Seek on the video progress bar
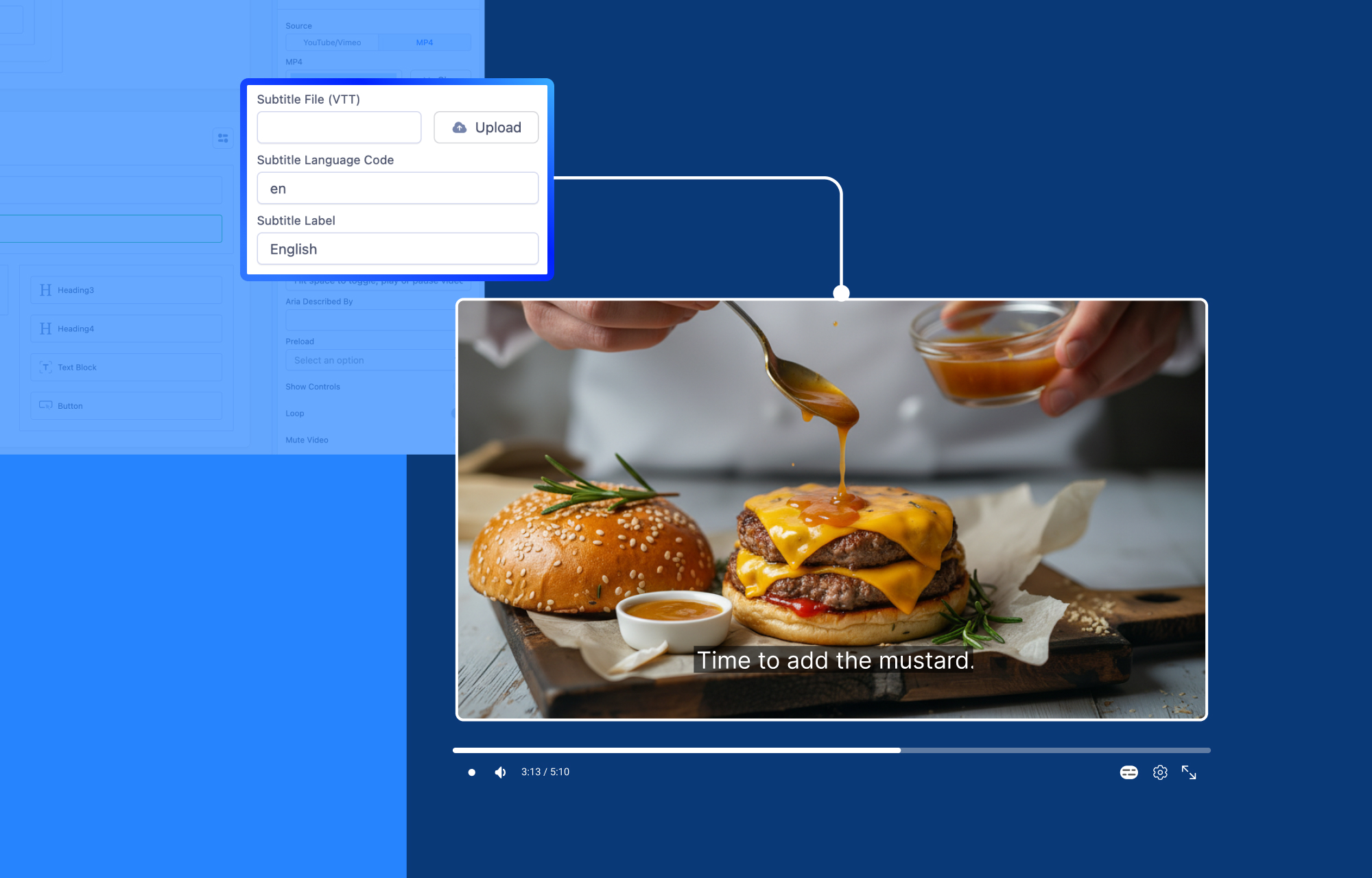Screen dimensions: 1372x878 tap(831, 750)
